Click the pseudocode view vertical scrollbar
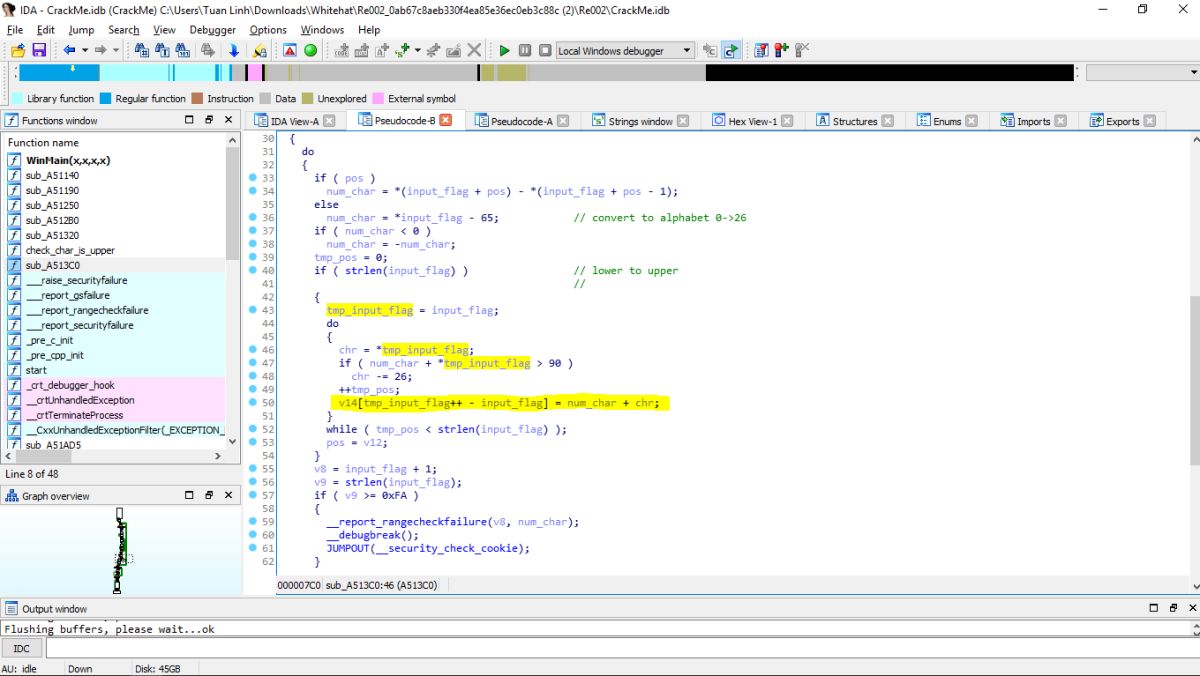Image resolution: width=1200 pixels, height=676 pixels. 1193,380
